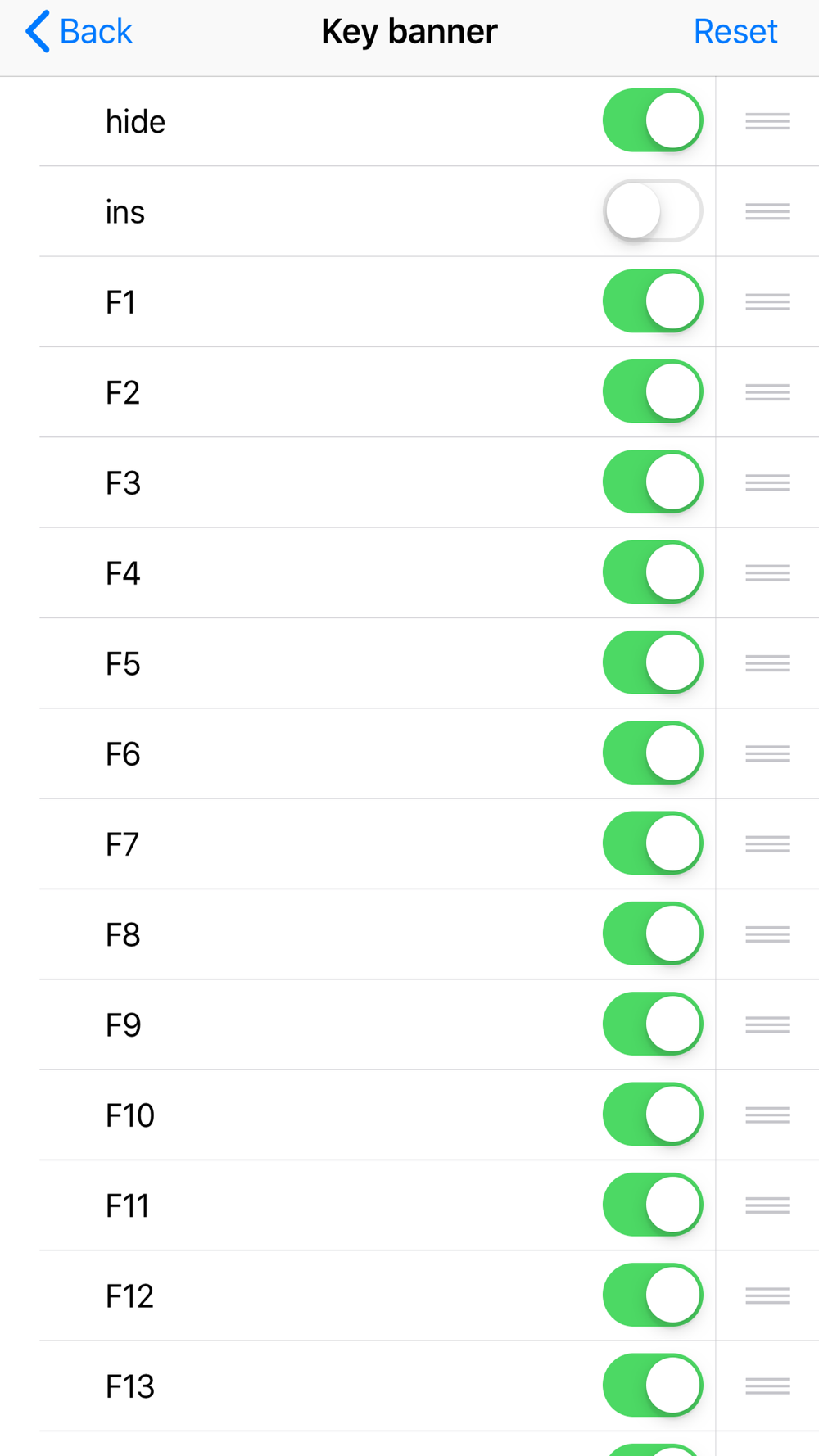Tap the reorder handle beside F10
This screenshot has width=819, height=1456.
point(767,1115)
